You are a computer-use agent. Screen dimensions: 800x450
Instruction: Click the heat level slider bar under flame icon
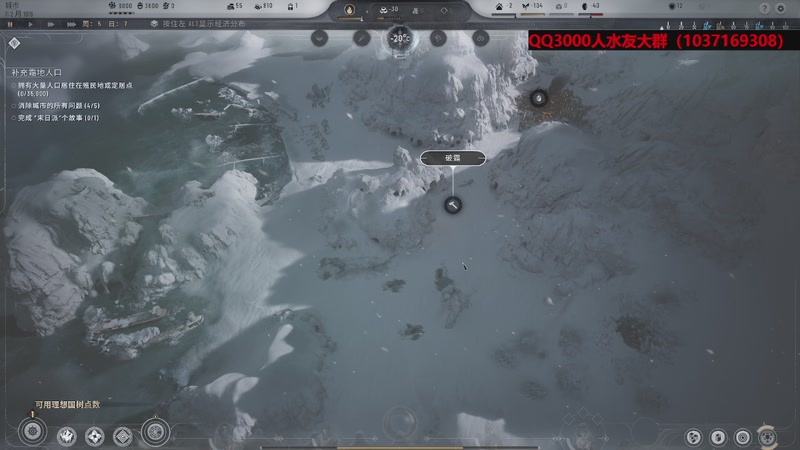pos(351,19)
